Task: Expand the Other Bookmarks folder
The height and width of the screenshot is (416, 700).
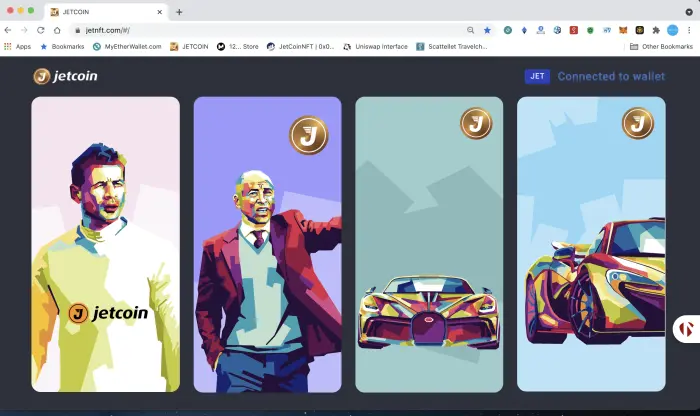Action: pyautogui.click(x=661, y=46)
